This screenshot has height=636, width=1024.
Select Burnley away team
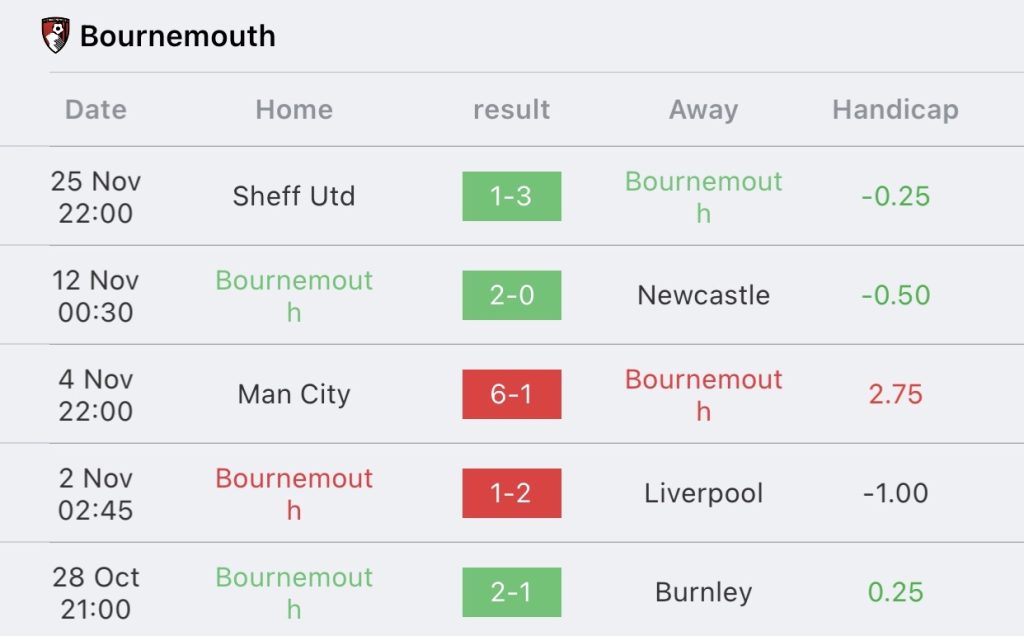[x=703, y=593]
